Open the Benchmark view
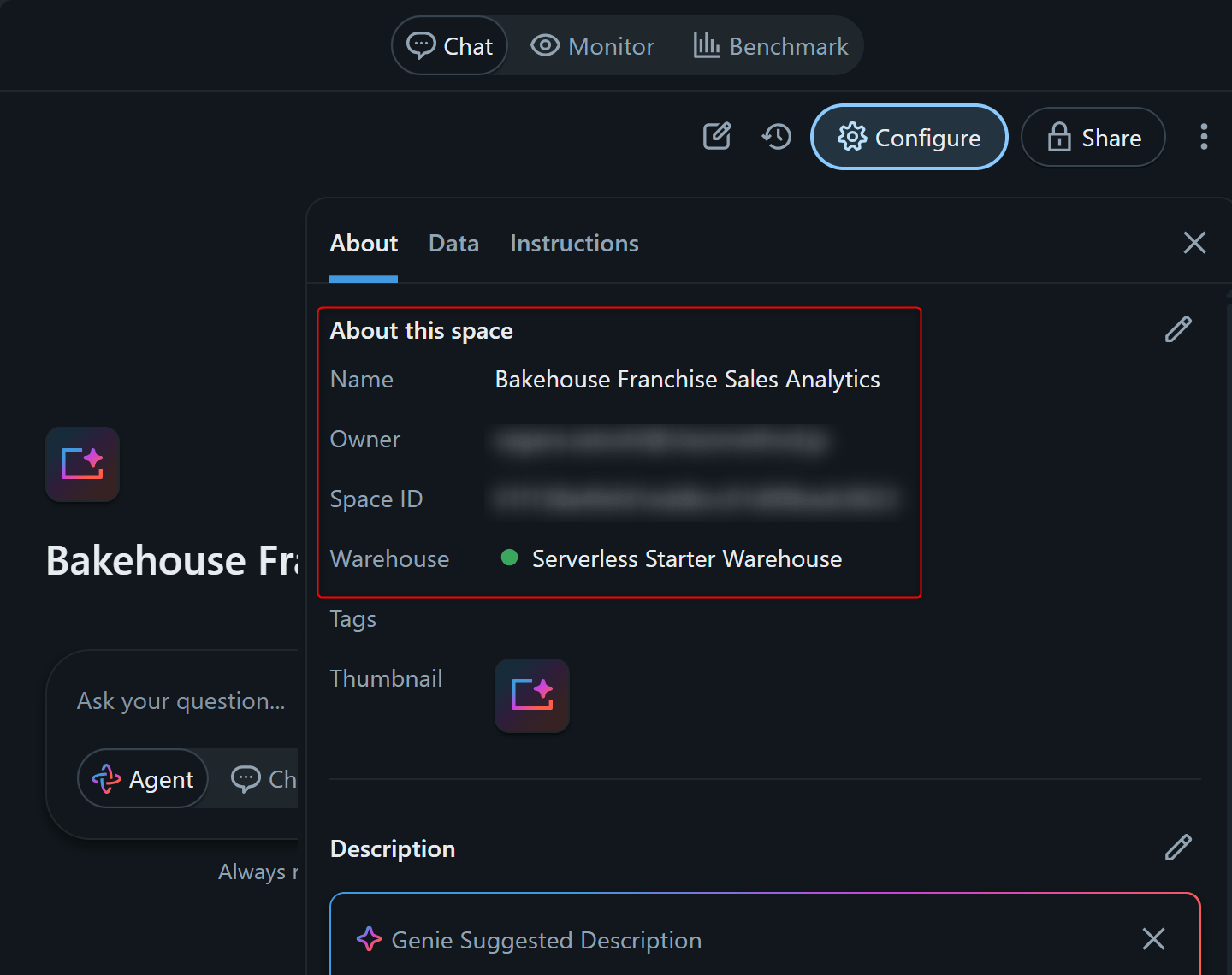Image resolution: width=1232 pixels, height=975 pixels. tap(771, 46)
